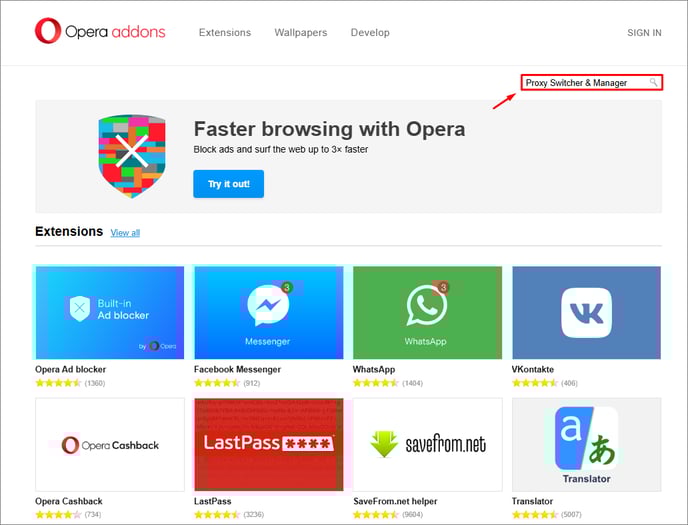Click the Faster browsing with Opera headline
This screenshot has width=688, height=525.
coord(330,129)
